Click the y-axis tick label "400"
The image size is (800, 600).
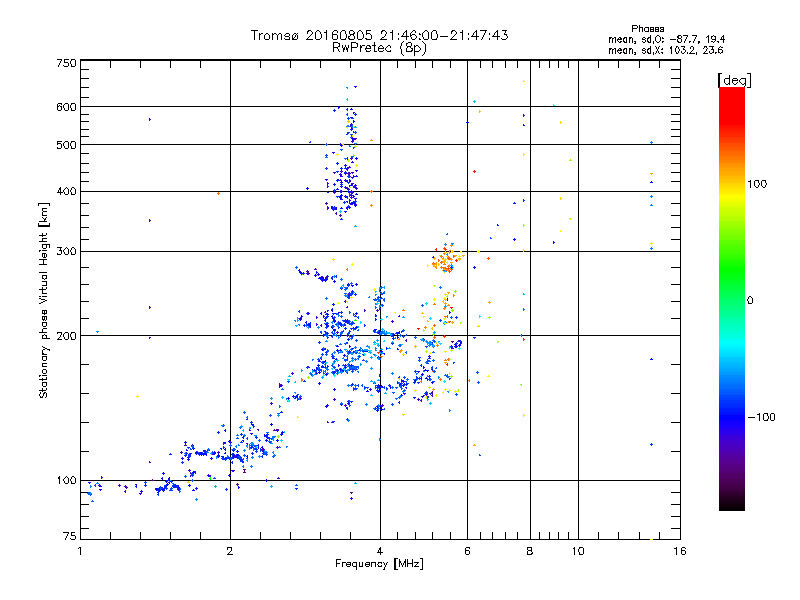[x=66, y=191]
